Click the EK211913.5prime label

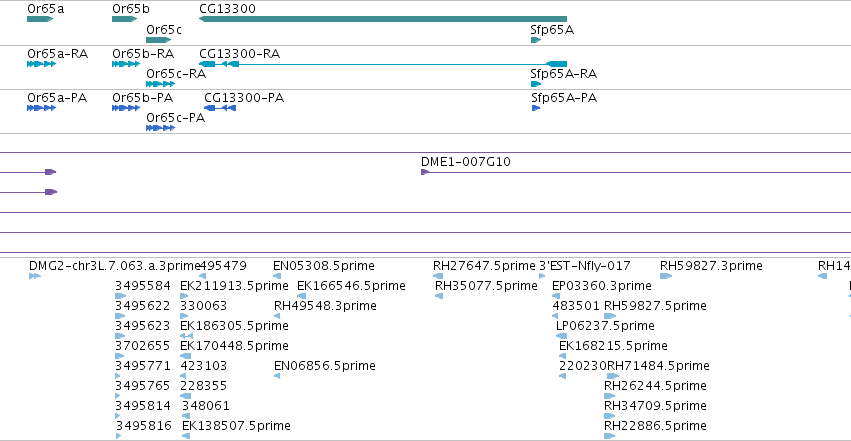pos(234,286)
